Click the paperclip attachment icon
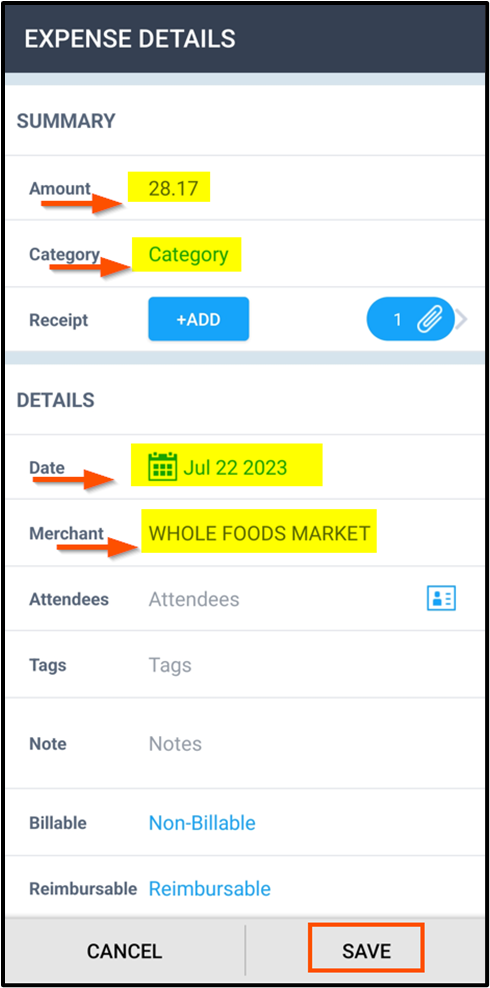This screenshot has width=490, height=988. click(428, 320)
